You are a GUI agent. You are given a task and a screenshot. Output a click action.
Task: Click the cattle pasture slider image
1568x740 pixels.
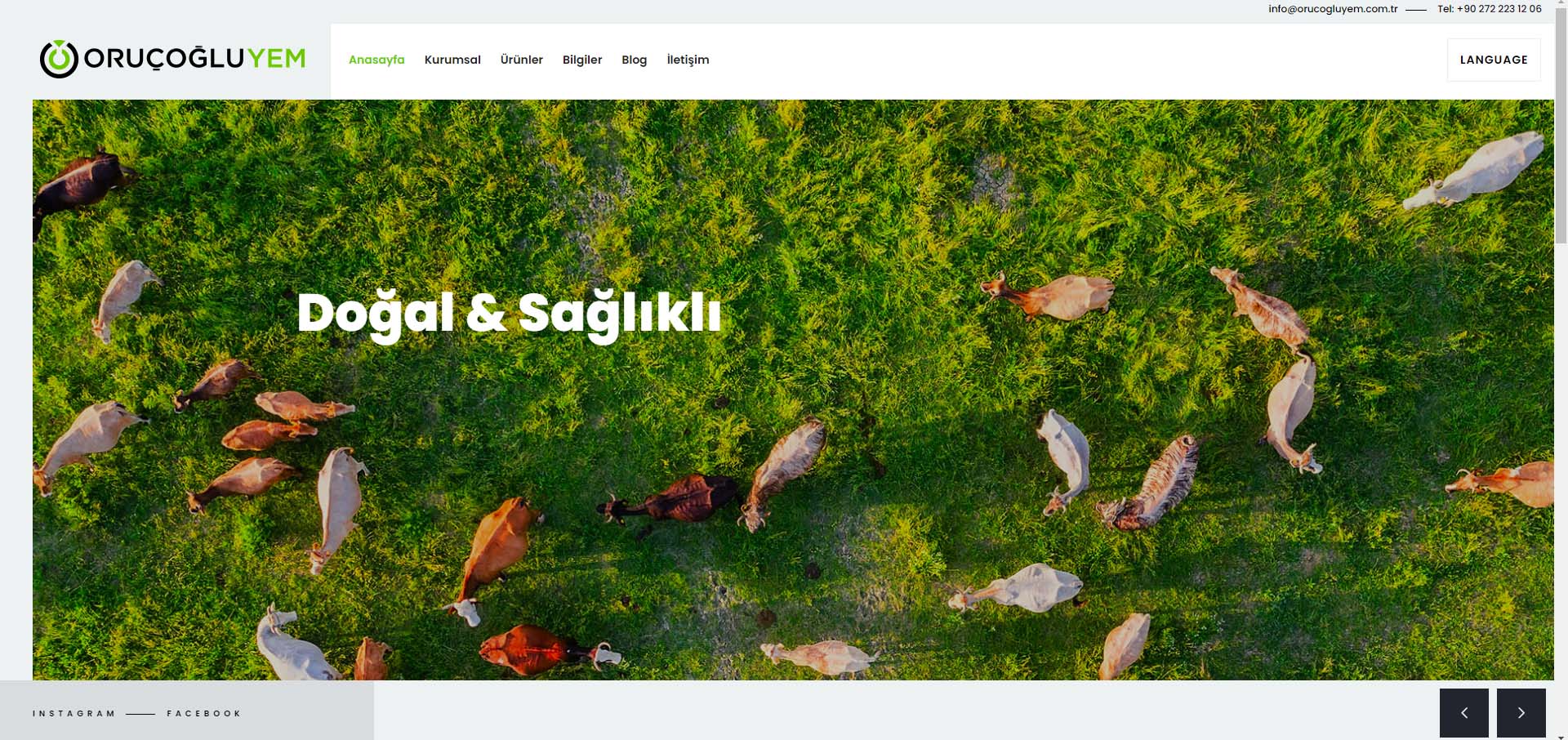793,390
